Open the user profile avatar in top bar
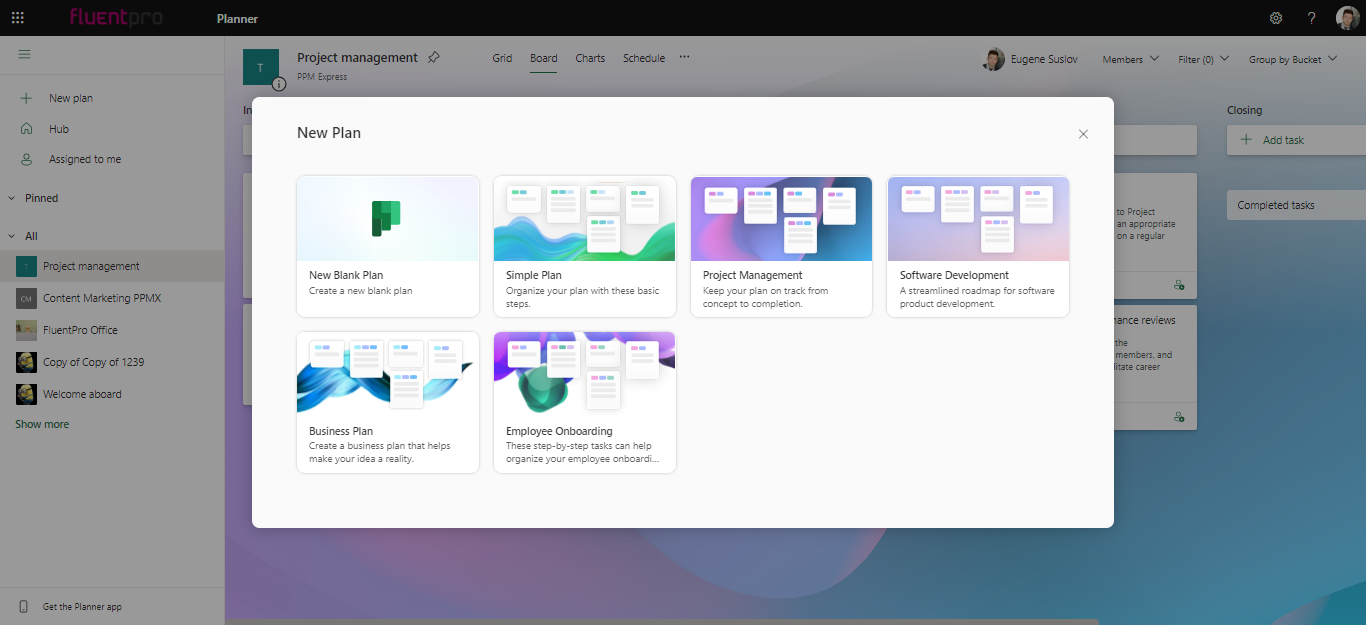The width and height of the screenshot is (1366, 625). [x=1347, y=18]
